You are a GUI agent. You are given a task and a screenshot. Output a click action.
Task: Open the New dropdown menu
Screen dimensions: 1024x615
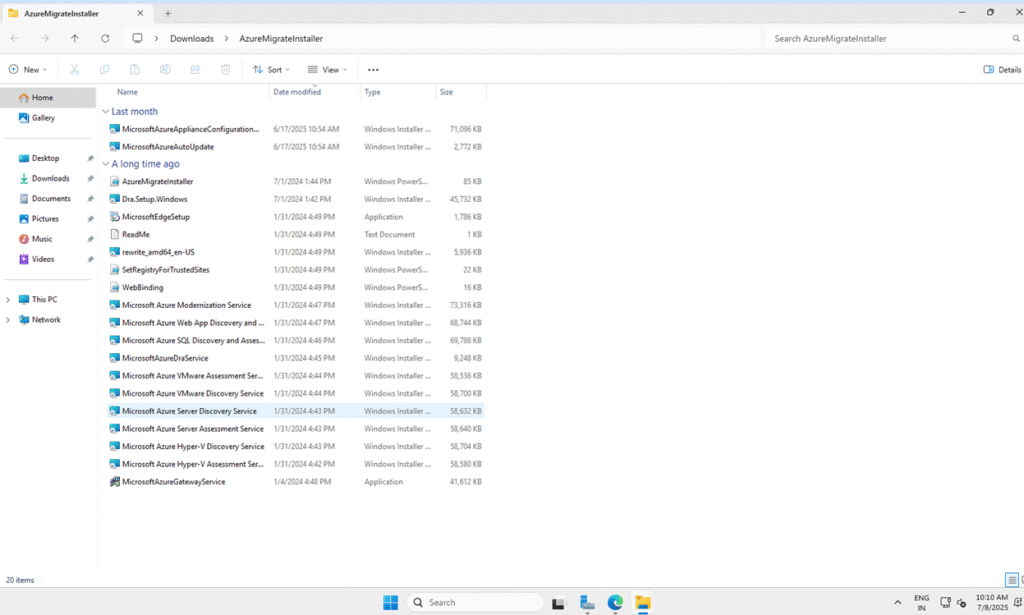point(28,70)
